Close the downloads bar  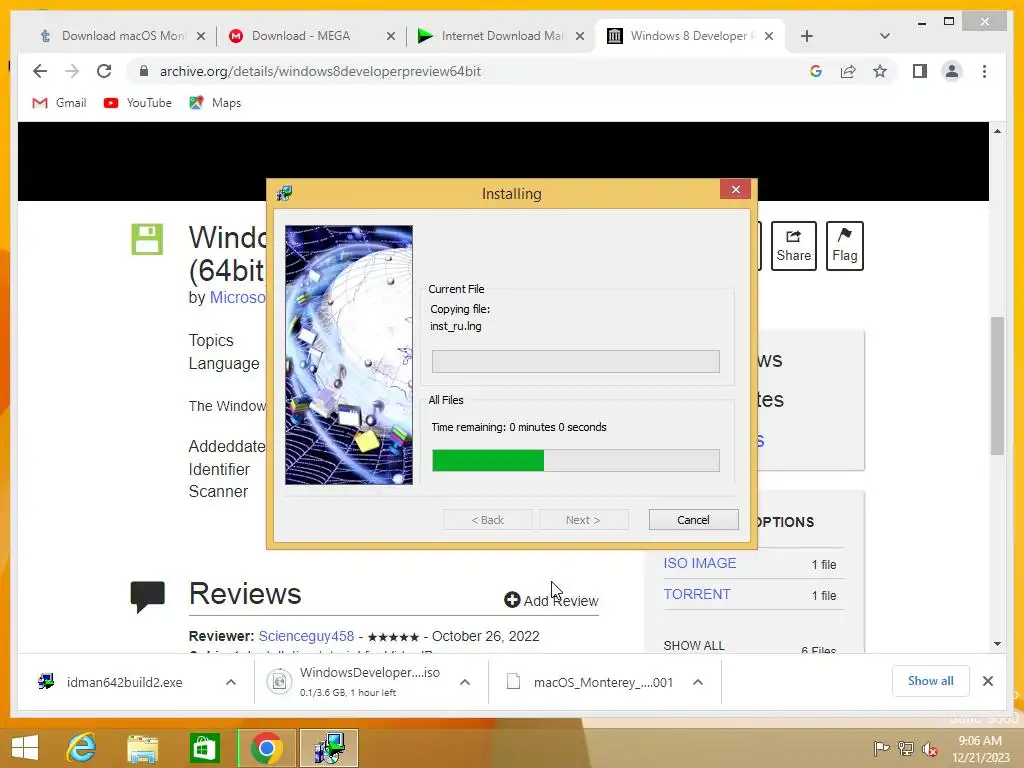click(x=987, y=681)
